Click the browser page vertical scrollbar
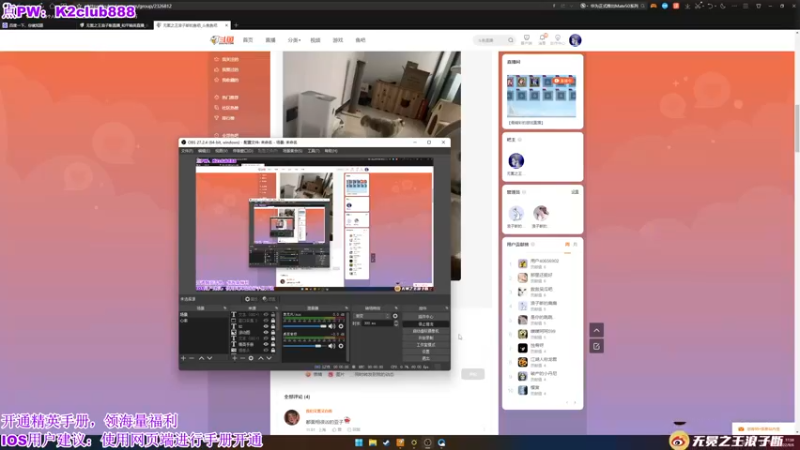The height and width of the screenshot is (450, 800). (797, 128)
